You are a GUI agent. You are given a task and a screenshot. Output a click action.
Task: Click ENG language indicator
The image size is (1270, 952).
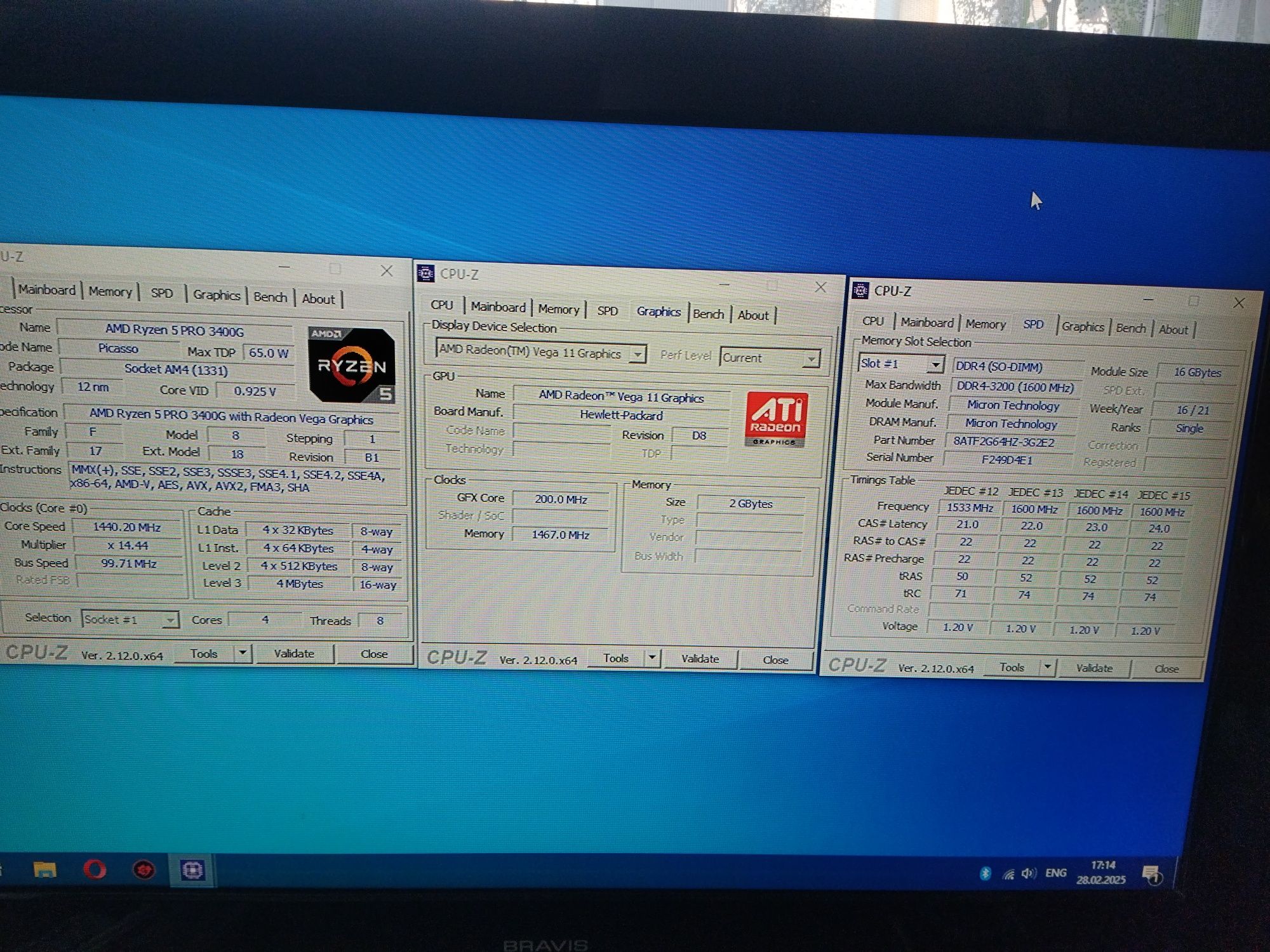click(1056, 873)
